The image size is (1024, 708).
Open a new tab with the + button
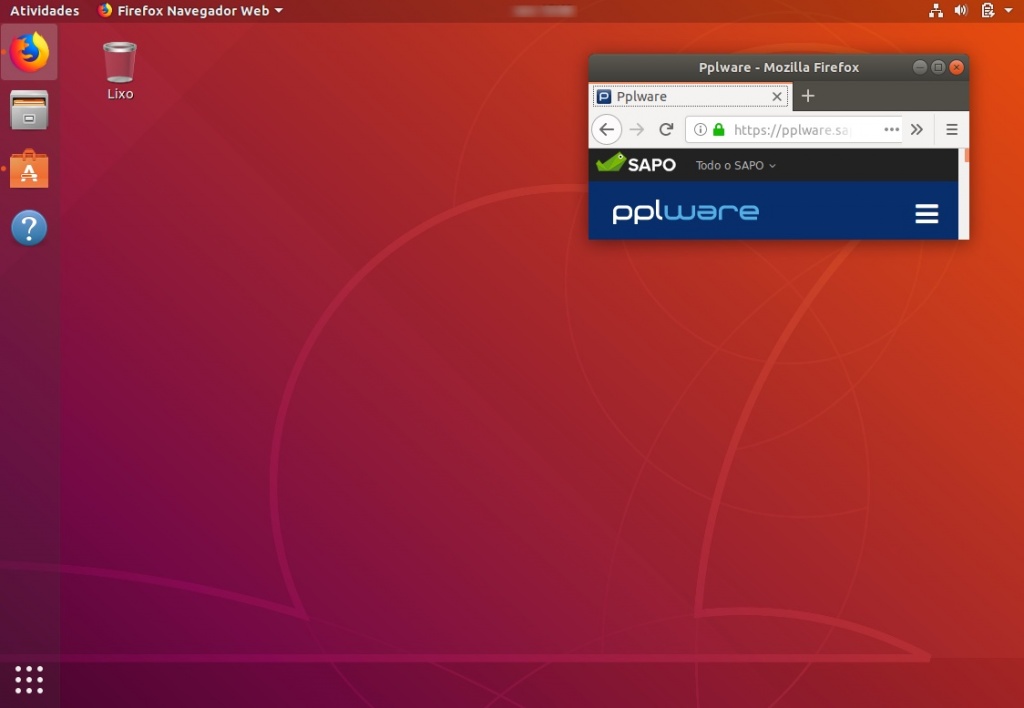coord(808,96)
